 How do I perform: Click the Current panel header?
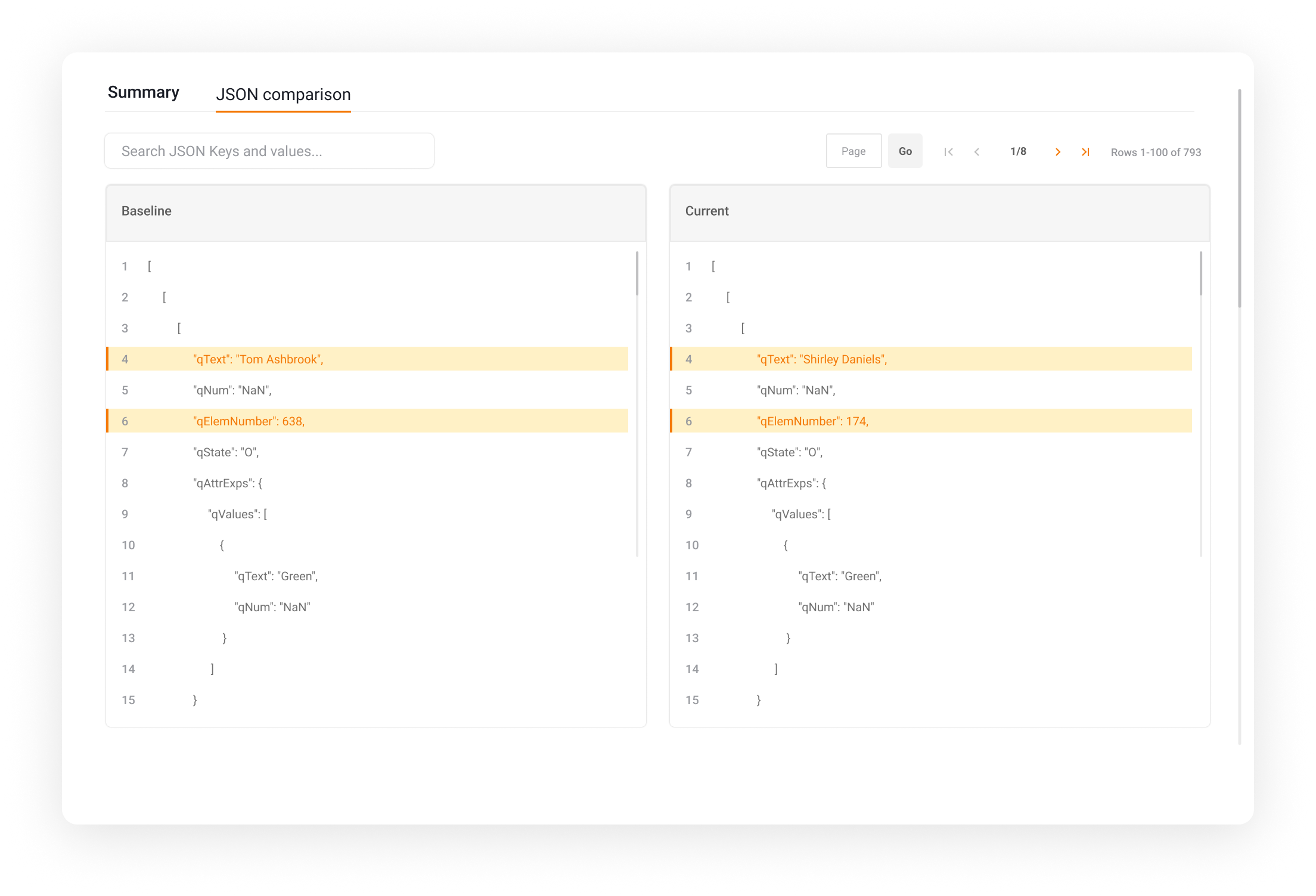[x=939, y=211]
